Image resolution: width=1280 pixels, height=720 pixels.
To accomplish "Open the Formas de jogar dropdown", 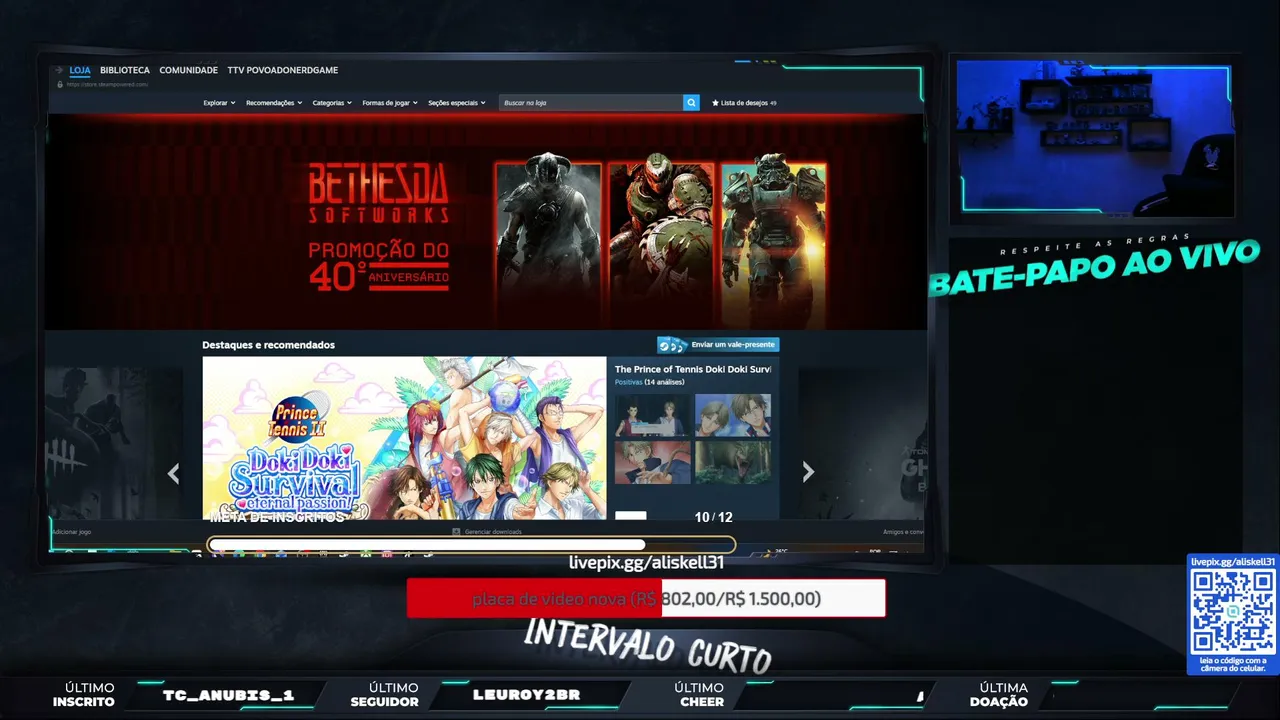I will coord(390,103).
